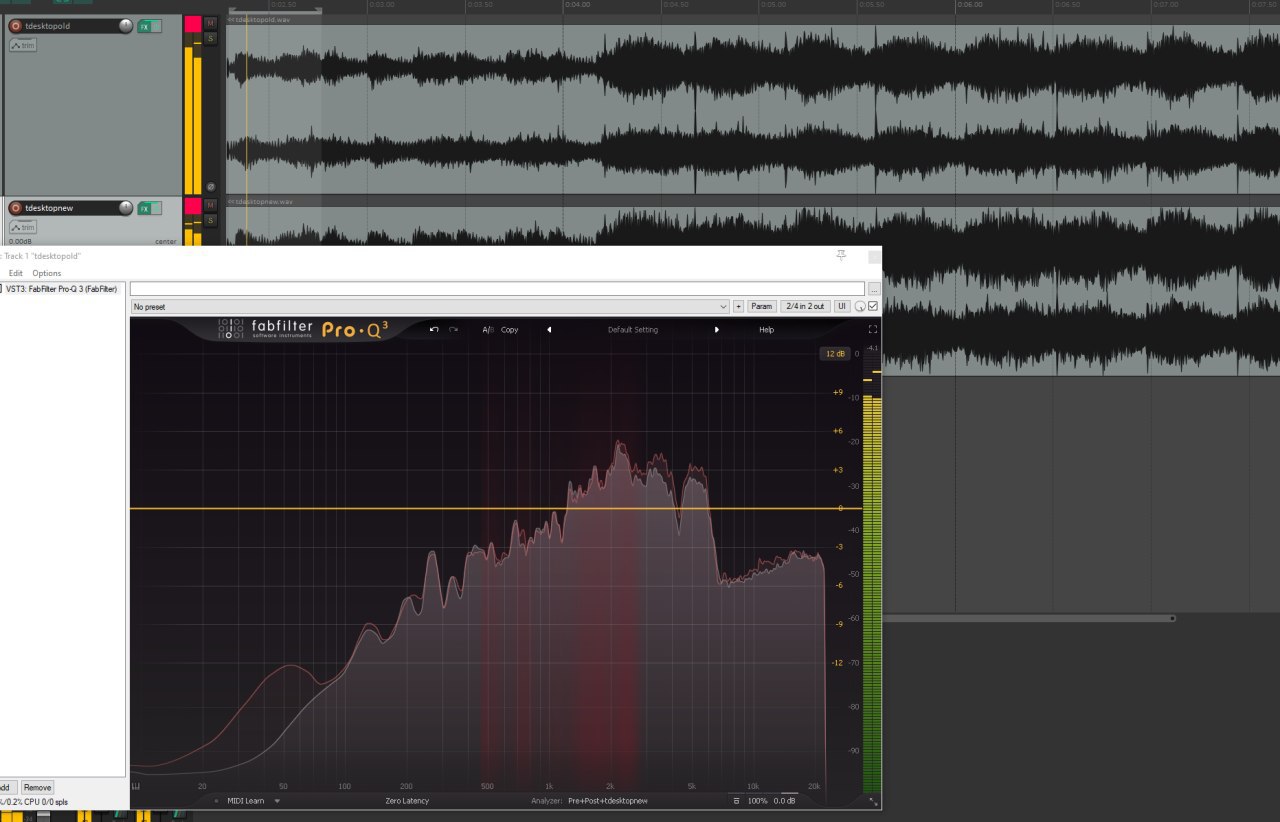This screenshot has height=822, width=1280.
Task: Enable MIDI Learn in Pro-Q 3
Action: pyautogui.click(x=246, y=801)
